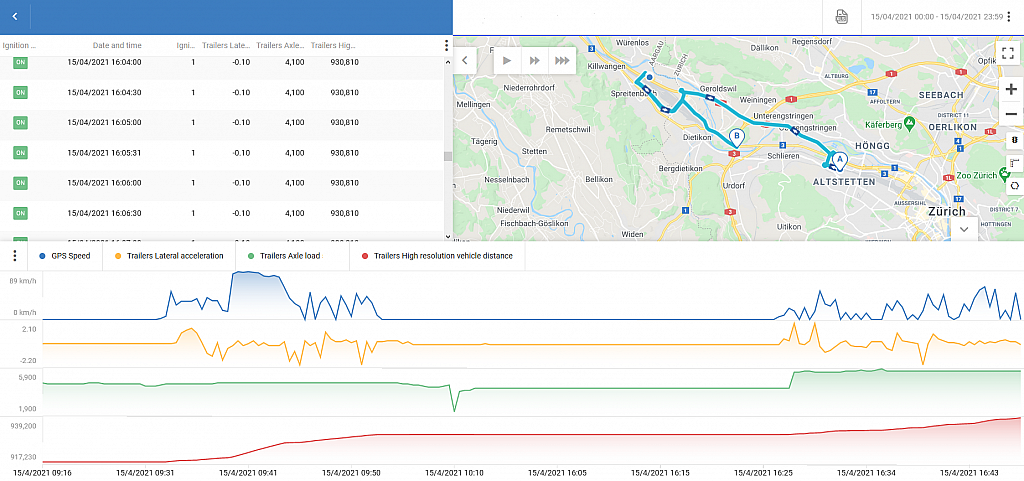The height and width of the screenshot is (481, 1024).
Task: Play route at triple fast-forward speed
Action: [x=563, y=61]
